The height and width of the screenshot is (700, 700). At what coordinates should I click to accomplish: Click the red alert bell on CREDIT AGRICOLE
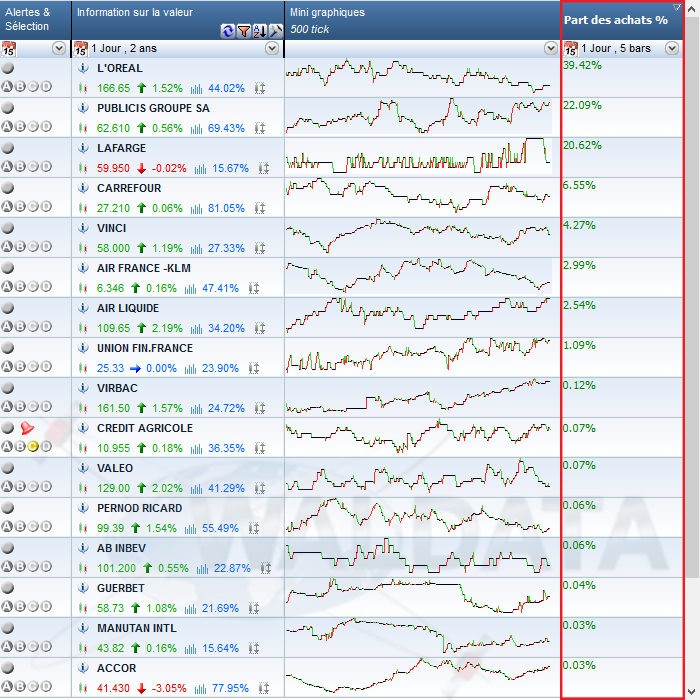coord(27,428)
